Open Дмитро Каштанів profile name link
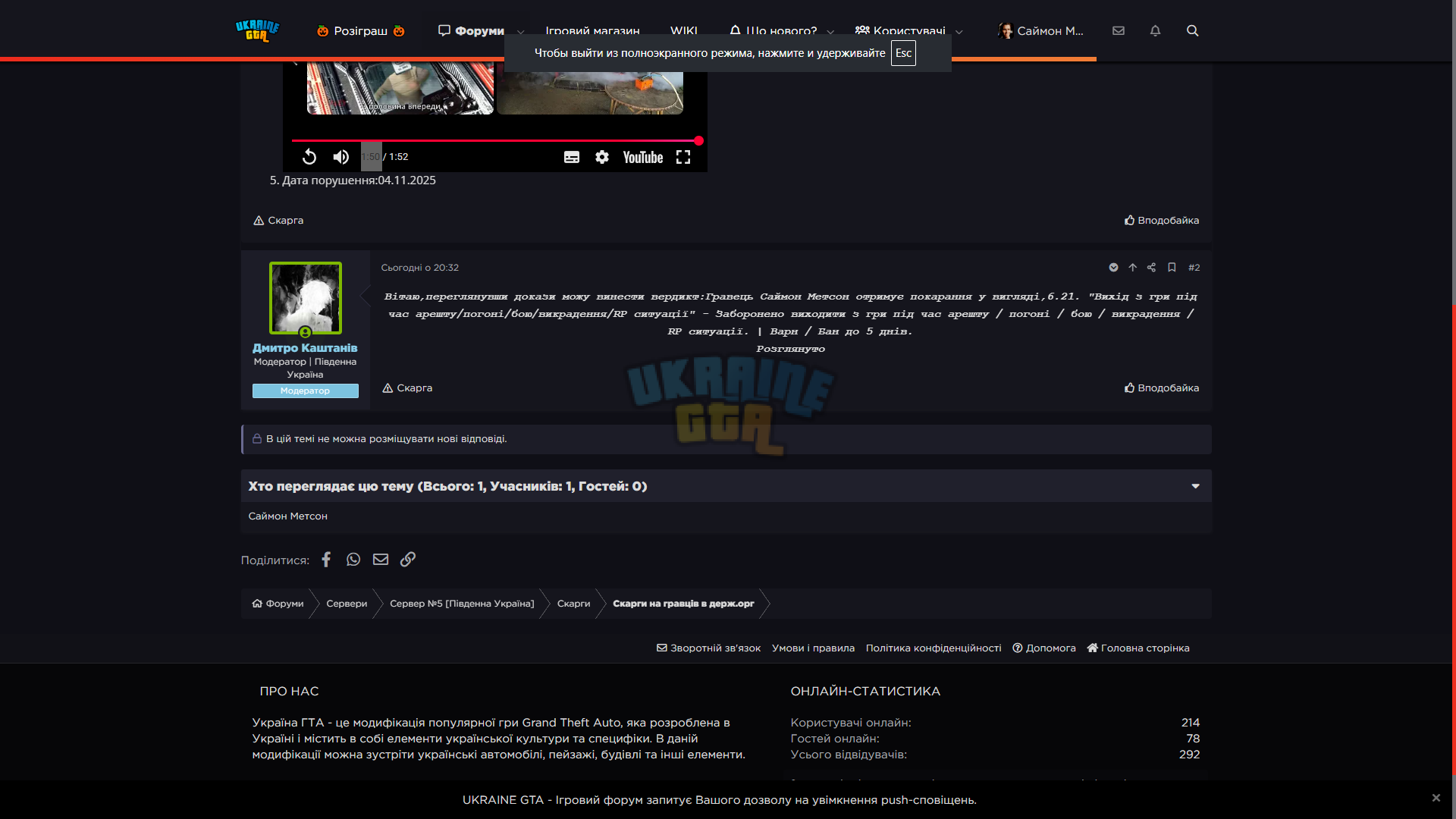Viewport: 1456px width, 819px height. click(x=305, y=348)
